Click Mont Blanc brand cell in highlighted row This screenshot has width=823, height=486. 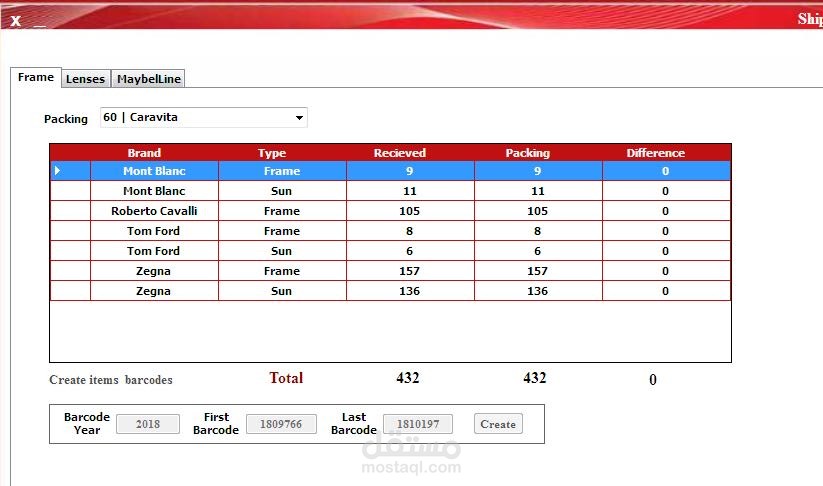154,171
